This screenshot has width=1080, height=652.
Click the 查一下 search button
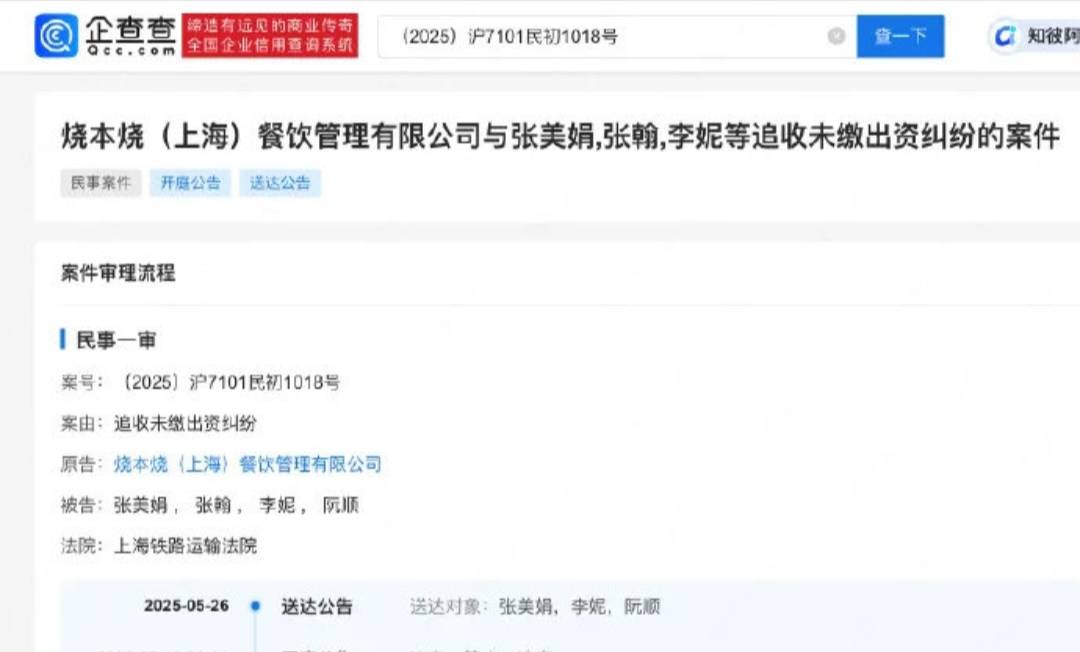[900, 36]
